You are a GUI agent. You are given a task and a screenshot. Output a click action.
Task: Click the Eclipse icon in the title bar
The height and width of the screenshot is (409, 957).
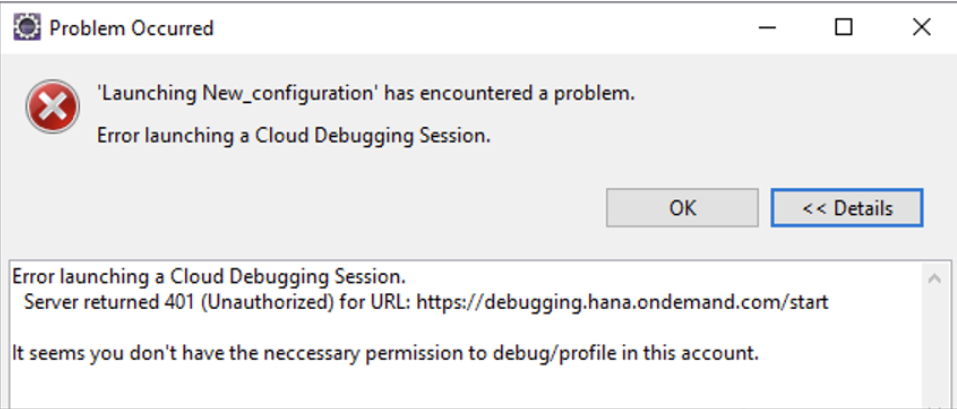[27, 27]
